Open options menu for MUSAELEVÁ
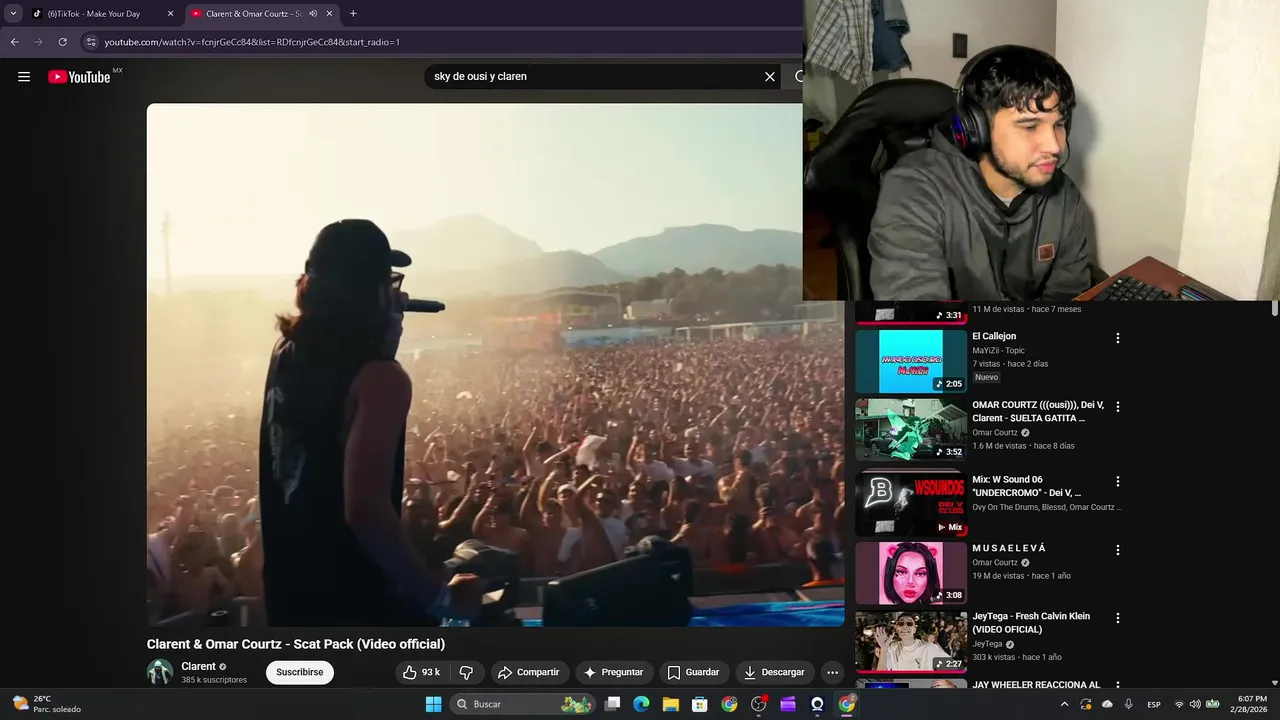 [1118, 550]
